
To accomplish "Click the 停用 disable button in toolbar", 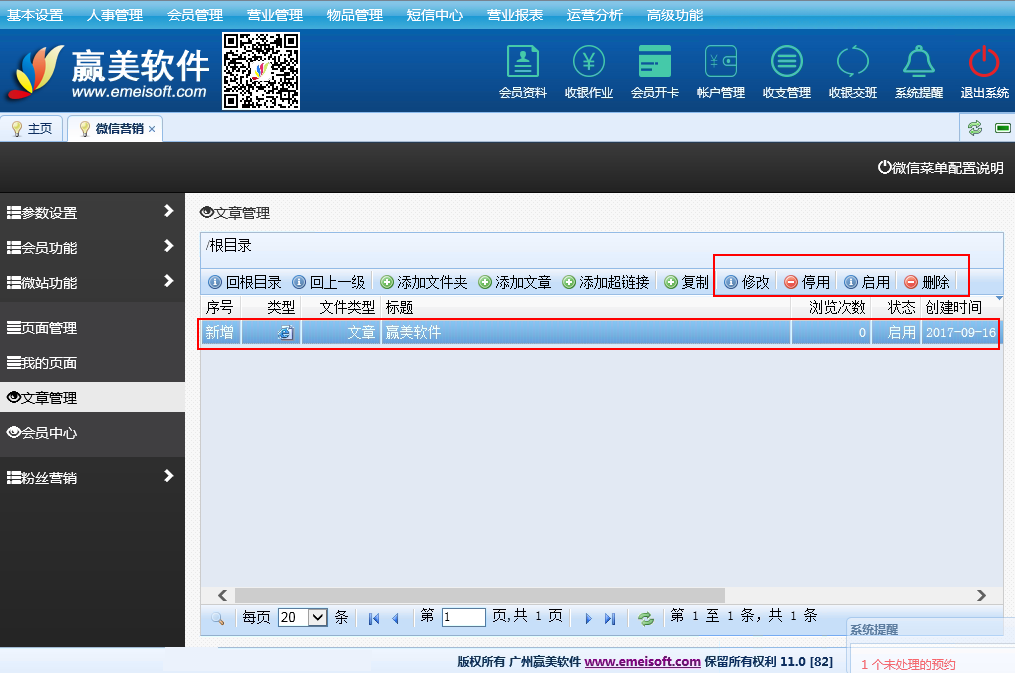I will (807, 282).
